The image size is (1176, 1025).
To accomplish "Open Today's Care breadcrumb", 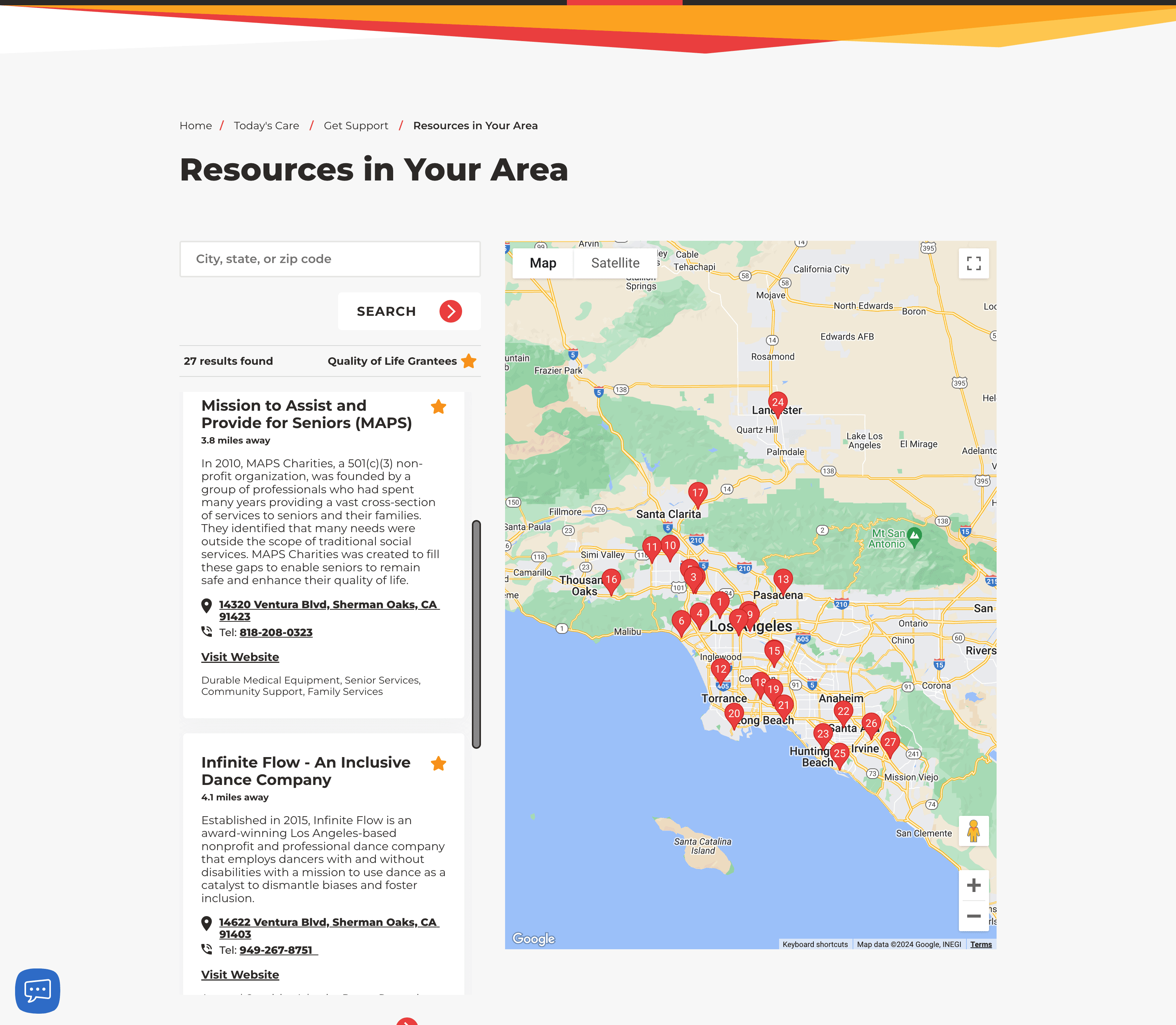I will 266,125.
